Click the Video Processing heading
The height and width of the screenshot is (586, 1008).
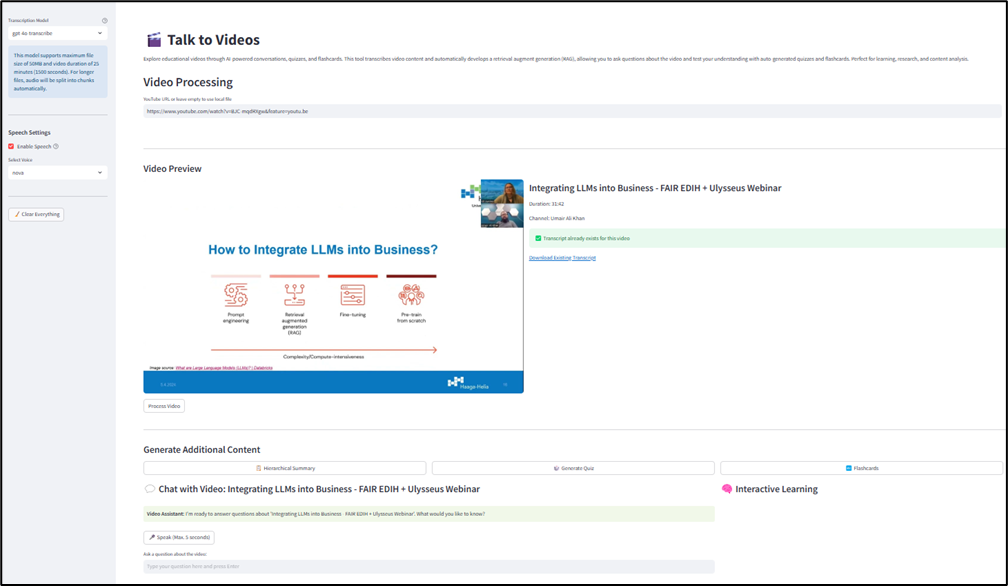point(188,82)
